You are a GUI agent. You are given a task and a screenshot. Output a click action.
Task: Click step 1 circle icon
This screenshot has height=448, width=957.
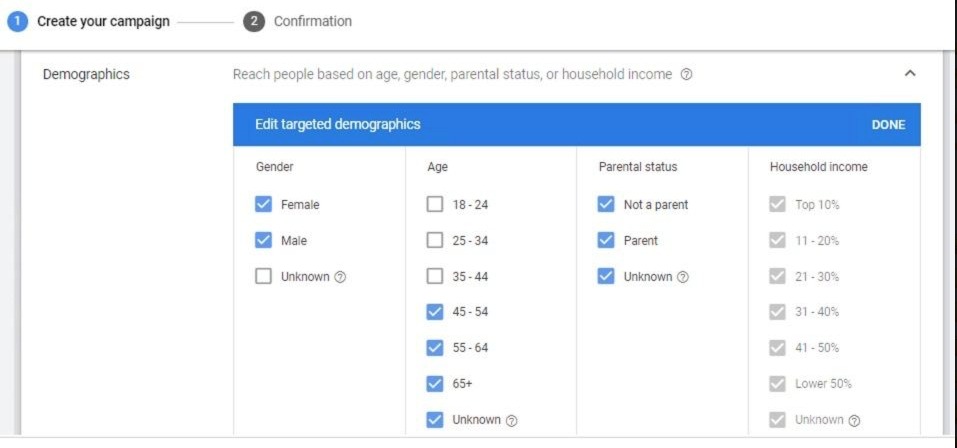pos(16,21)
